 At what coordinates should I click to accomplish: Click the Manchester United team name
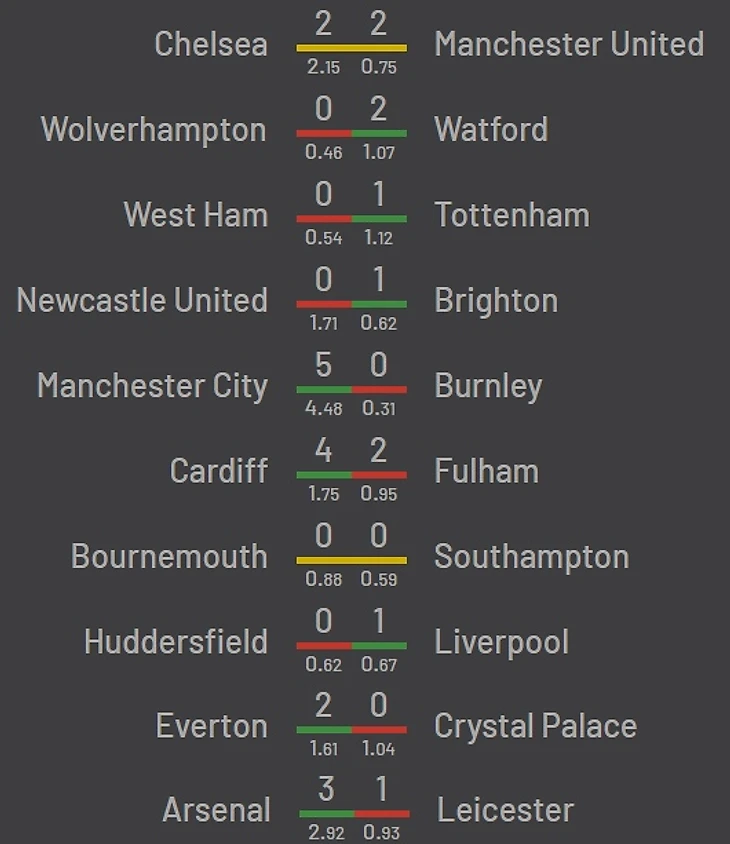(568, 44)
